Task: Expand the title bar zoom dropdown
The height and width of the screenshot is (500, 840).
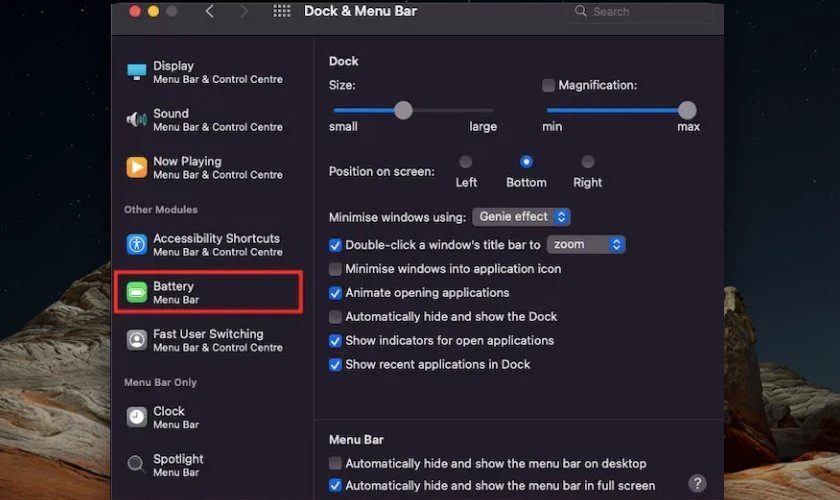Action: [586, 245]
